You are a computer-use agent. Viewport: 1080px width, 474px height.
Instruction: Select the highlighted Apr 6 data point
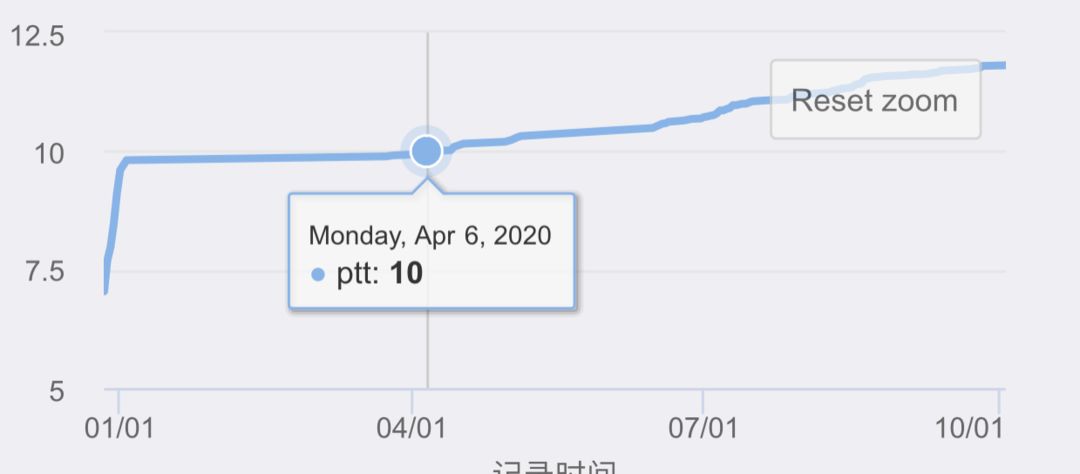click(x=426, y=151)
